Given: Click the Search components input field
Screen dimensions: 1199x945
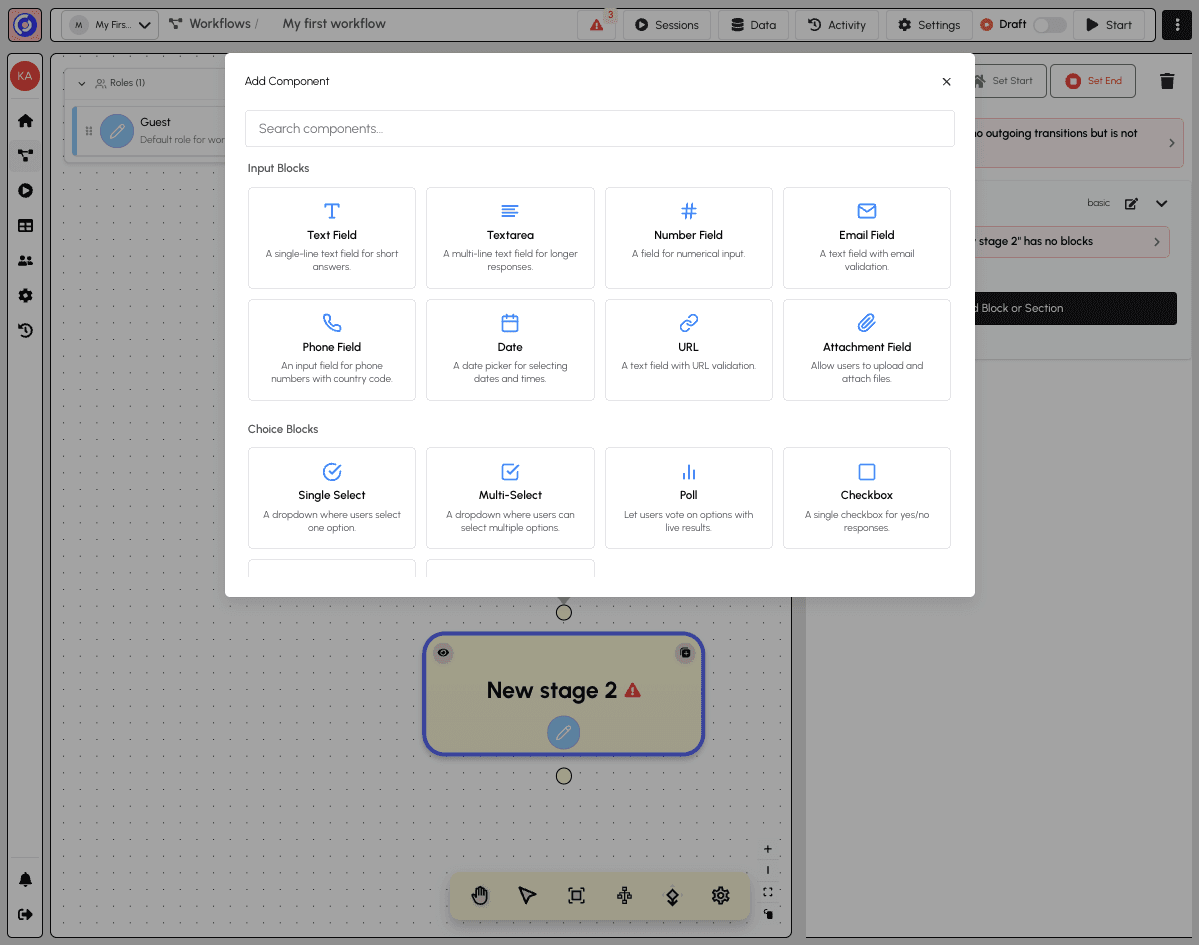Looking at the screenshot, I should [x=599, y=128].
